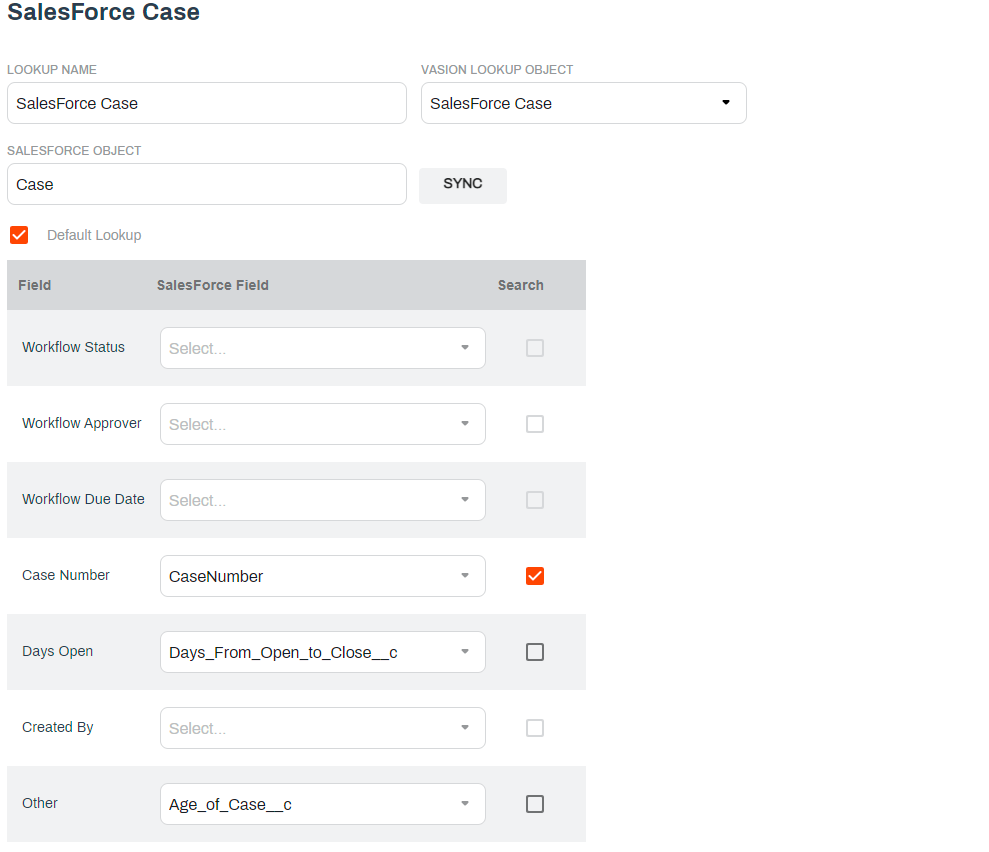Click the Days Open field label
This screenshot has width=989, height=852.
tap(57, 651)
